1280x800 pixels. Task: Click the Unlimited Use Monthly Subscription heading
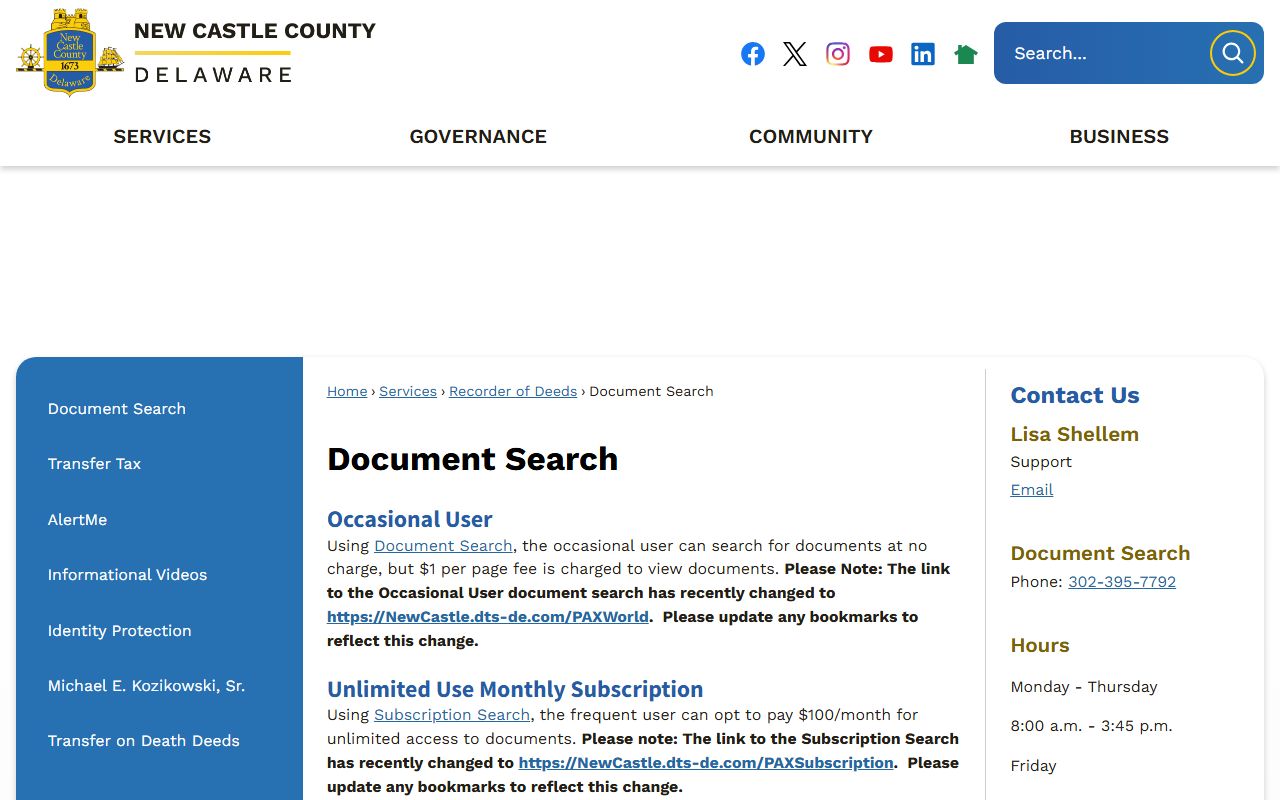click(515, 689)
